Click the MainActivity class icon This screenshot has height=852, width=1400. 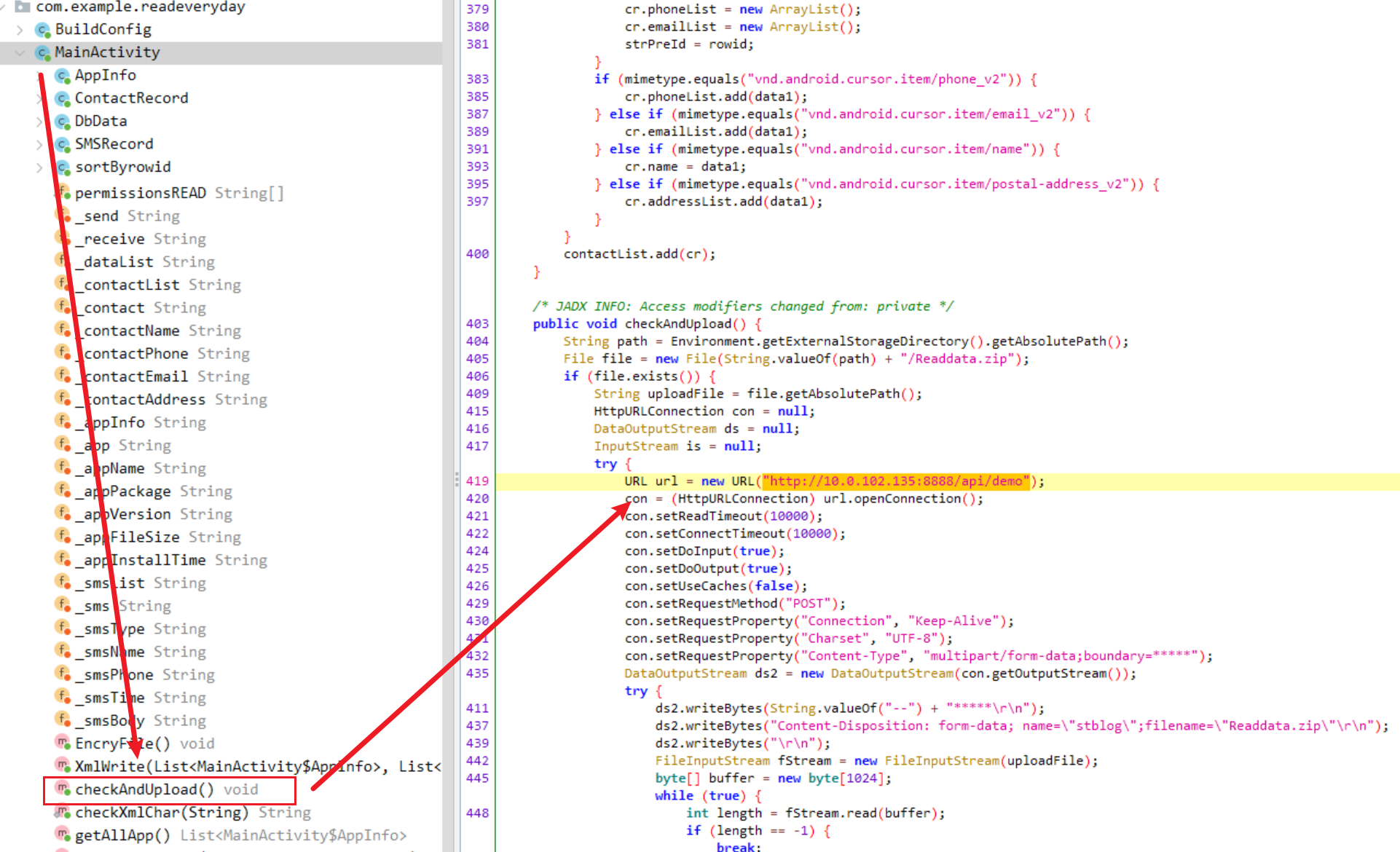(44, 52)
